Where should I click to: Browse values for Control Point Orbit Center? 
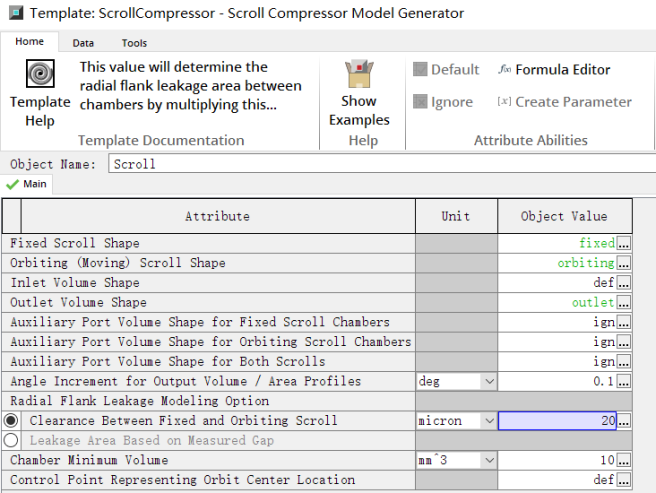624,480
